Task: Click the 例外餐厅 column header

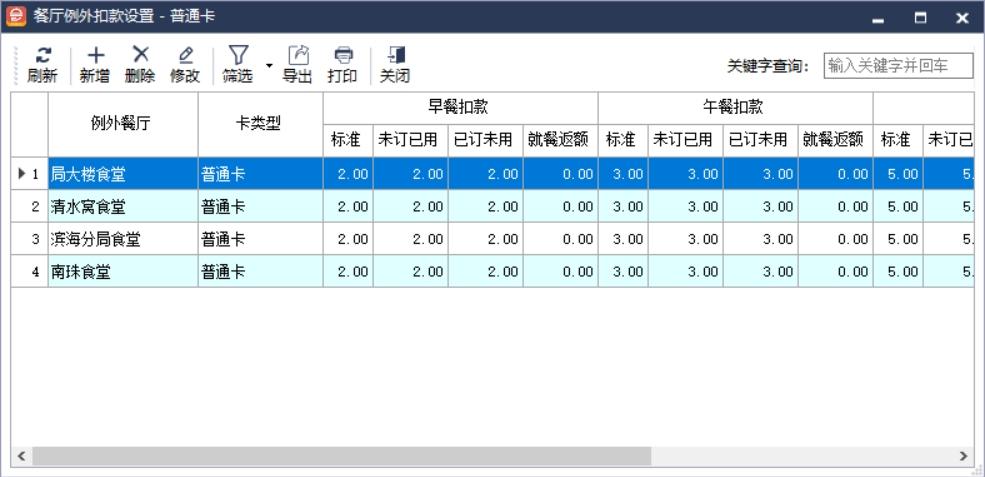Action: [x=123, y=124]
